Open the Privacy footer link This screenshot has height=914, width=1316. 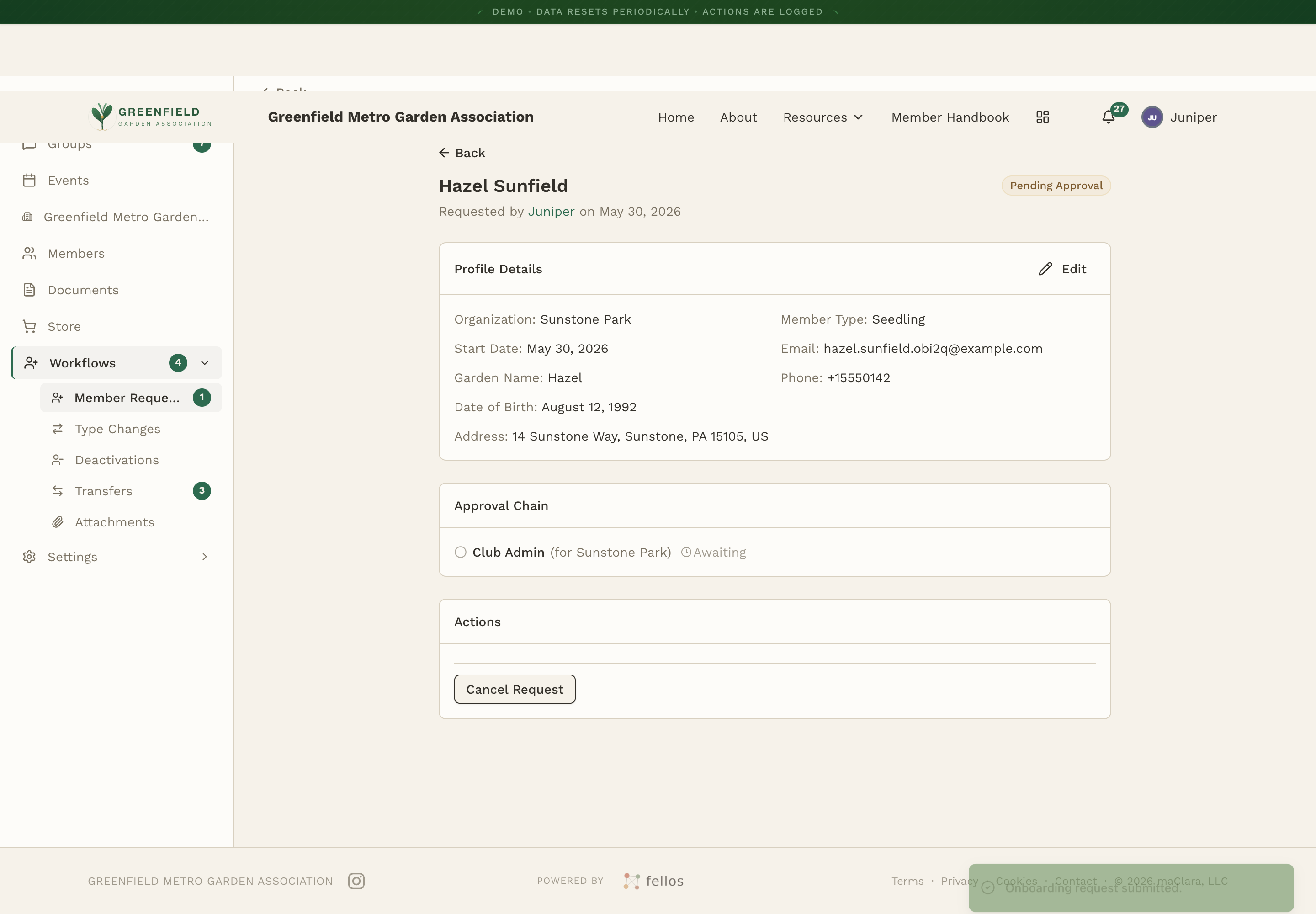pos(960,881)
